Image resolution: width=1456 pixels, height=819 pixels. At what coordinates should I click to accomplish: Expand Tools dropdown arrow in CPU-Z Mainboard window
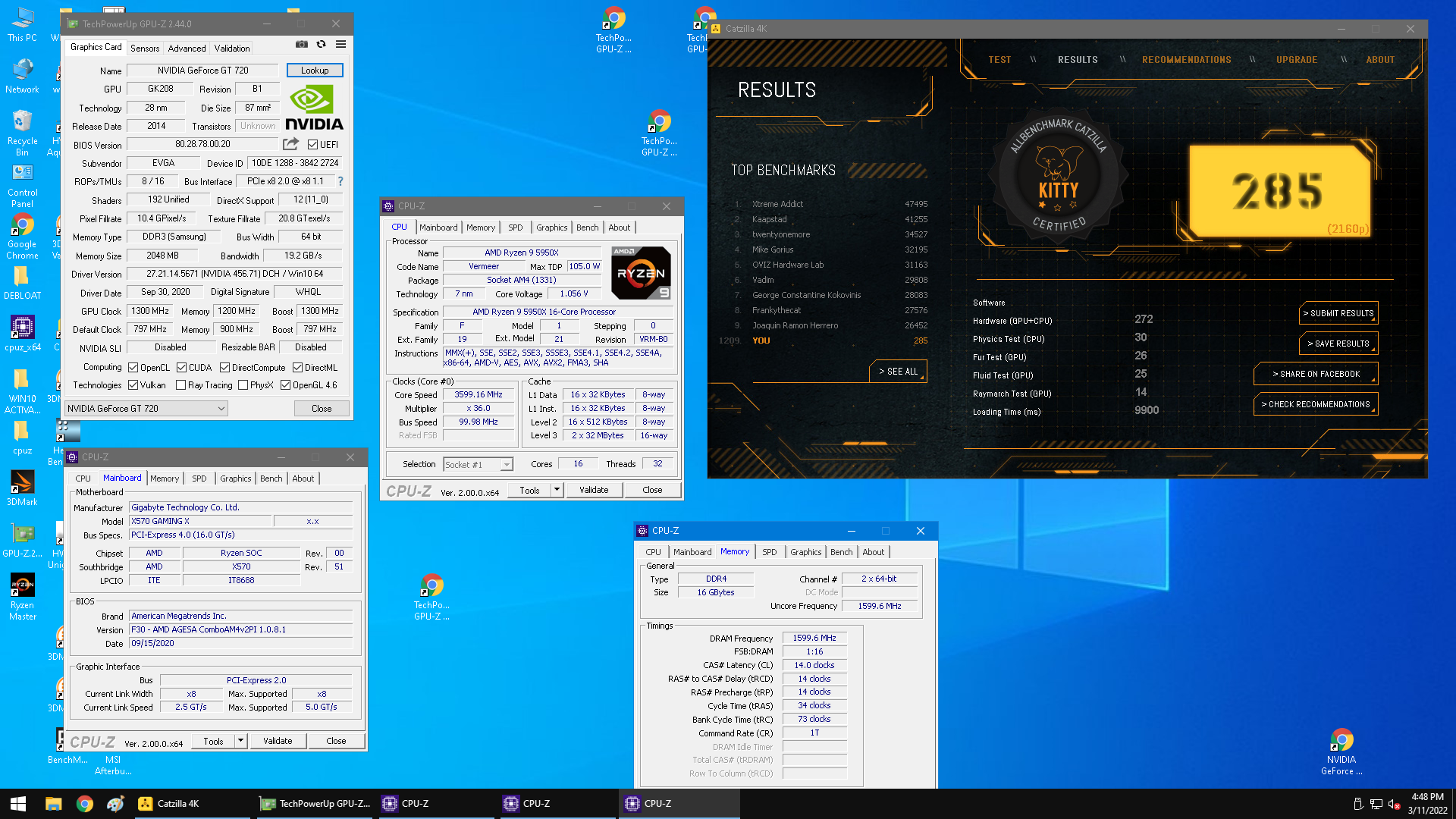pyautogui.click(x=240, y=741)
